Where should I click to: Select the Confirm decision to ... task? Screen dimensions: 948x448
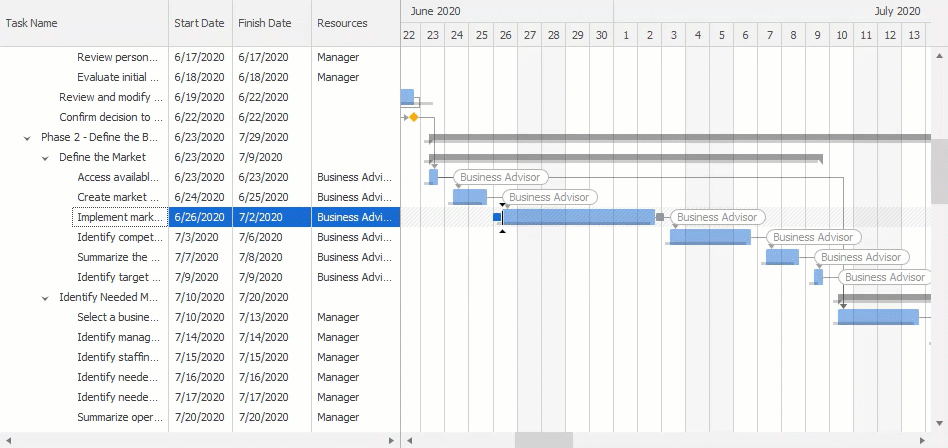pos(111,117)
